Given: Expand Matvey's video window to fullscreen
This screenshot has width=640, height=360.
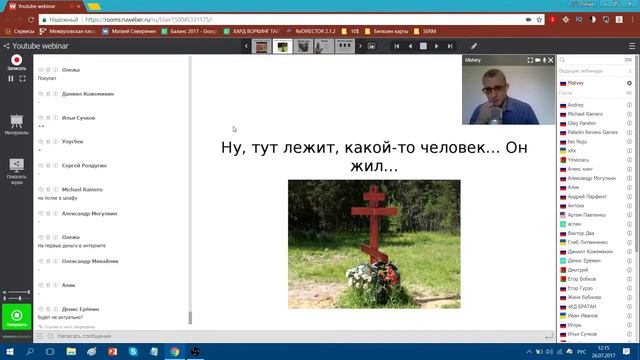Looking at the screenshot, I should tap(530, 60).
